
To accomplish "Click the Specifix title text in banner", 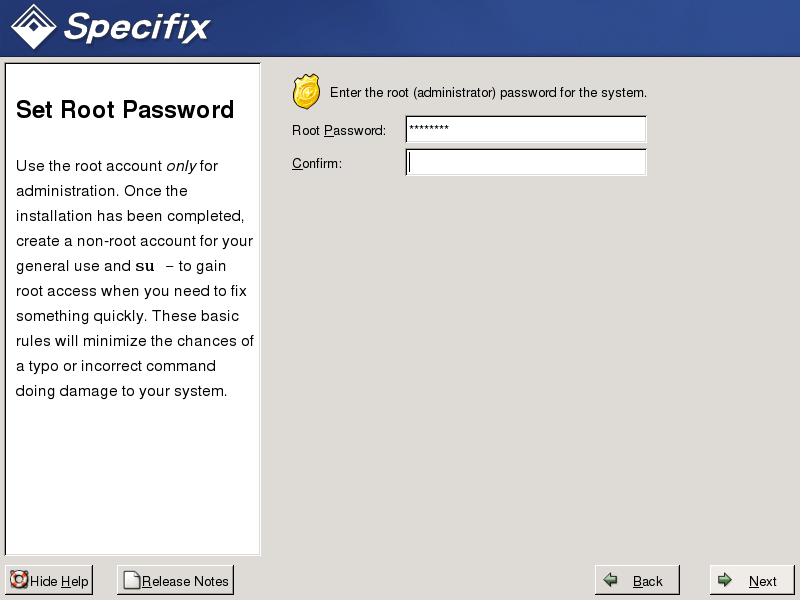I will tap(137, 27).
